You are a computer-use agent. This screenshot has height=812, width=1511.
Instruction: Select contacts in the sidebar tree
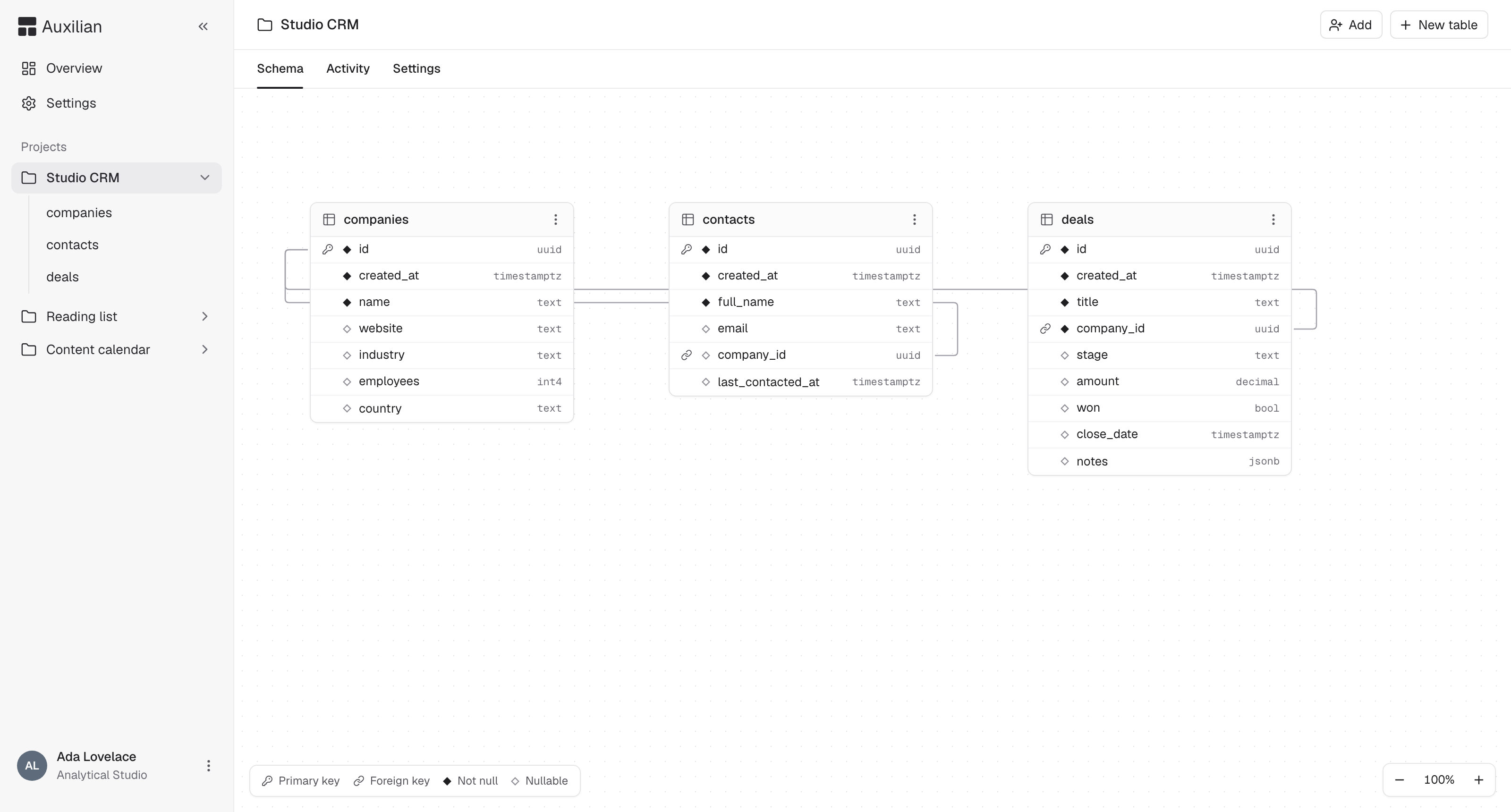coord(72,245)
